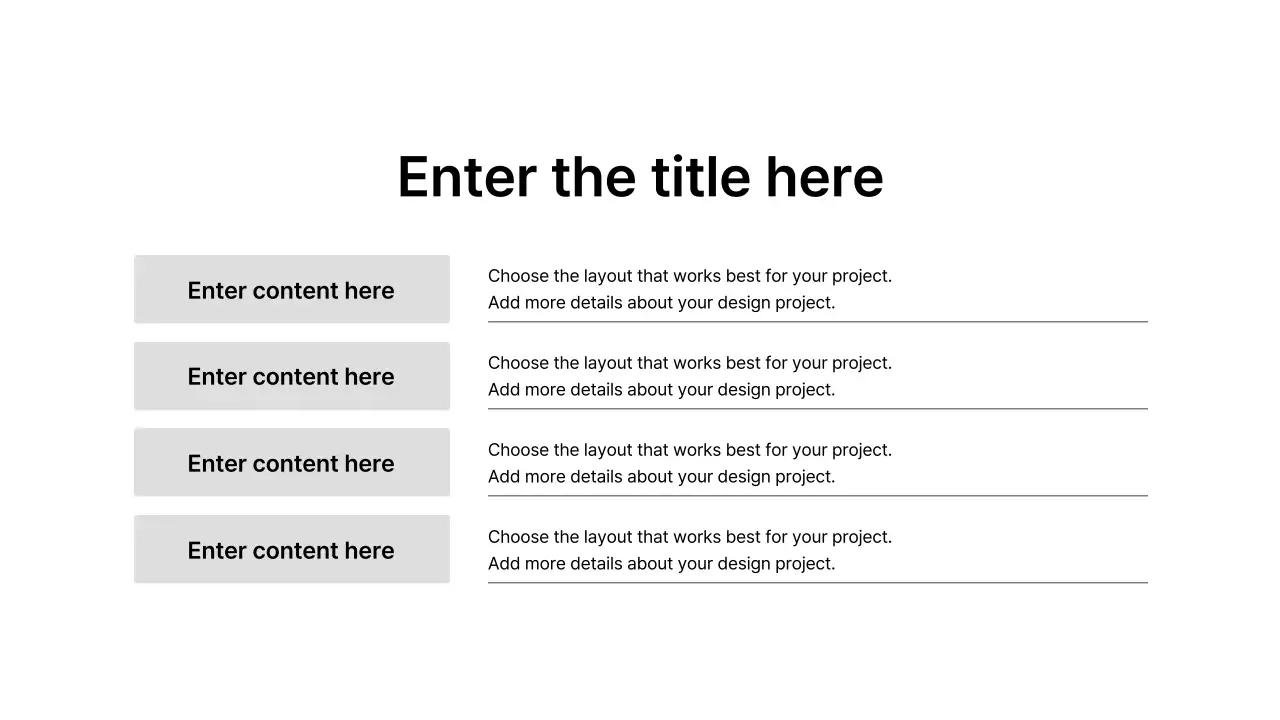Select the third "Enter content here" box
The image size is (1280, 720).
(x=292, y=463)
